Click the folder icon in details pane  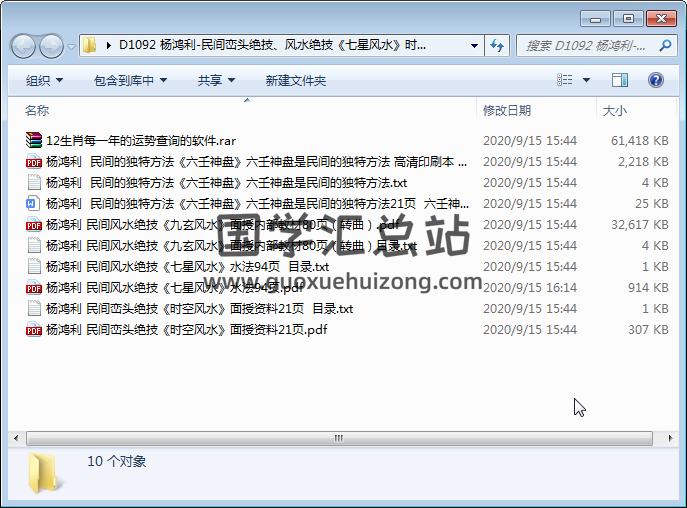pos(44,473)
